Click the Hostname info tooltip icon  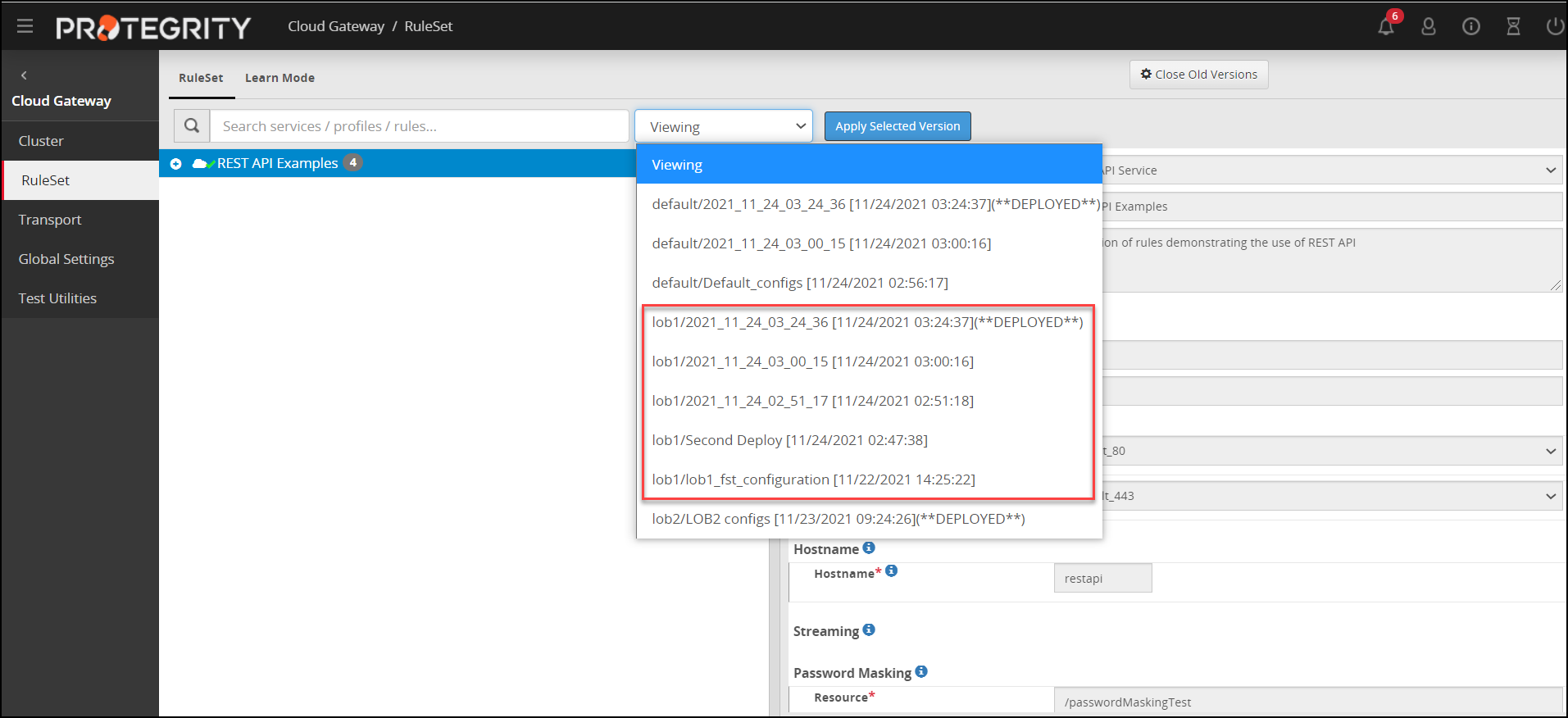coord(869,548)
